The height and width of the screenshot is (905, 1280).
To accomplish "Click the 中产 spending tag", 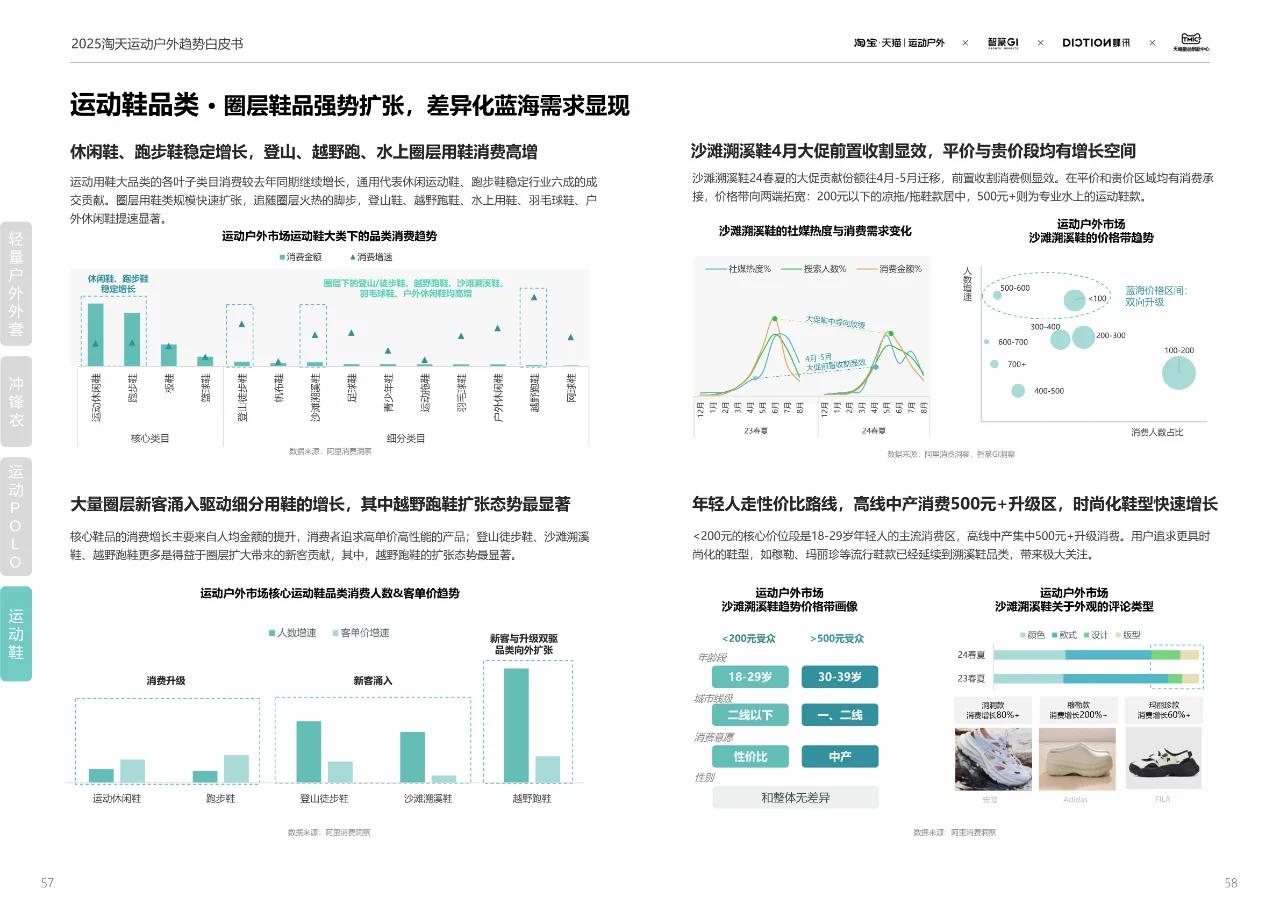I will pos(839,757).
